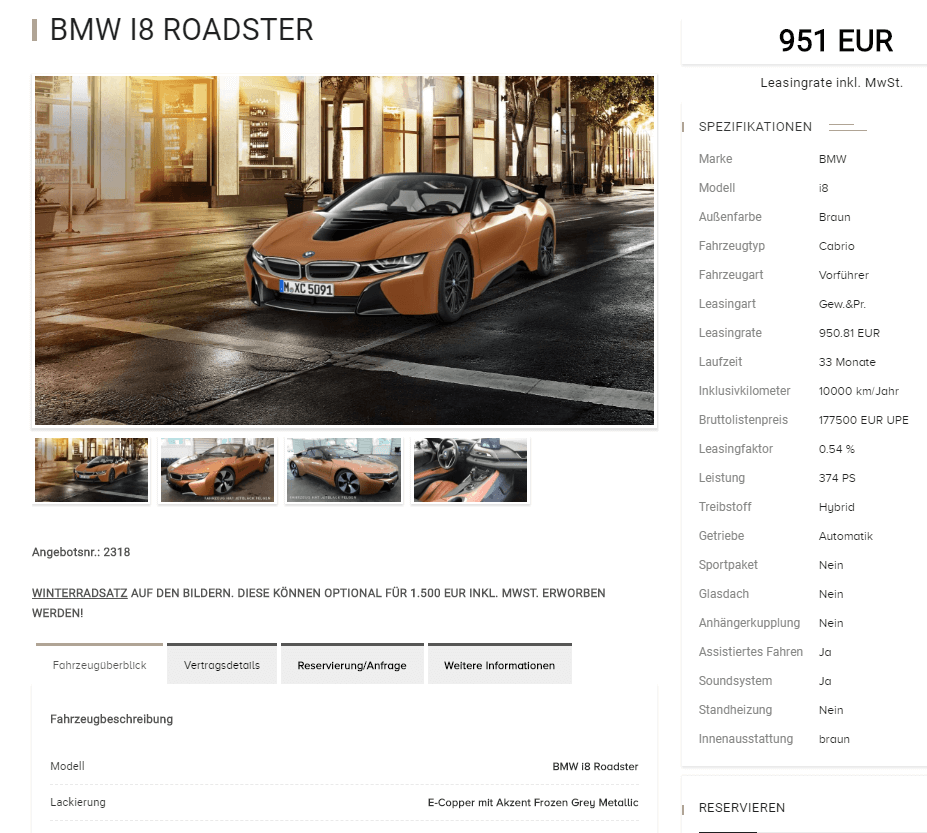Screen dimensions: 927x833
Task: Select the second thumbnail, car front view
Action: 218,470
